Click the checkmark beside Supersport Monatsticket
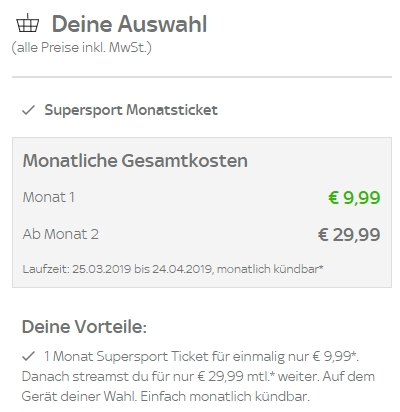The image size is (400, 412). tap(28, 110)
